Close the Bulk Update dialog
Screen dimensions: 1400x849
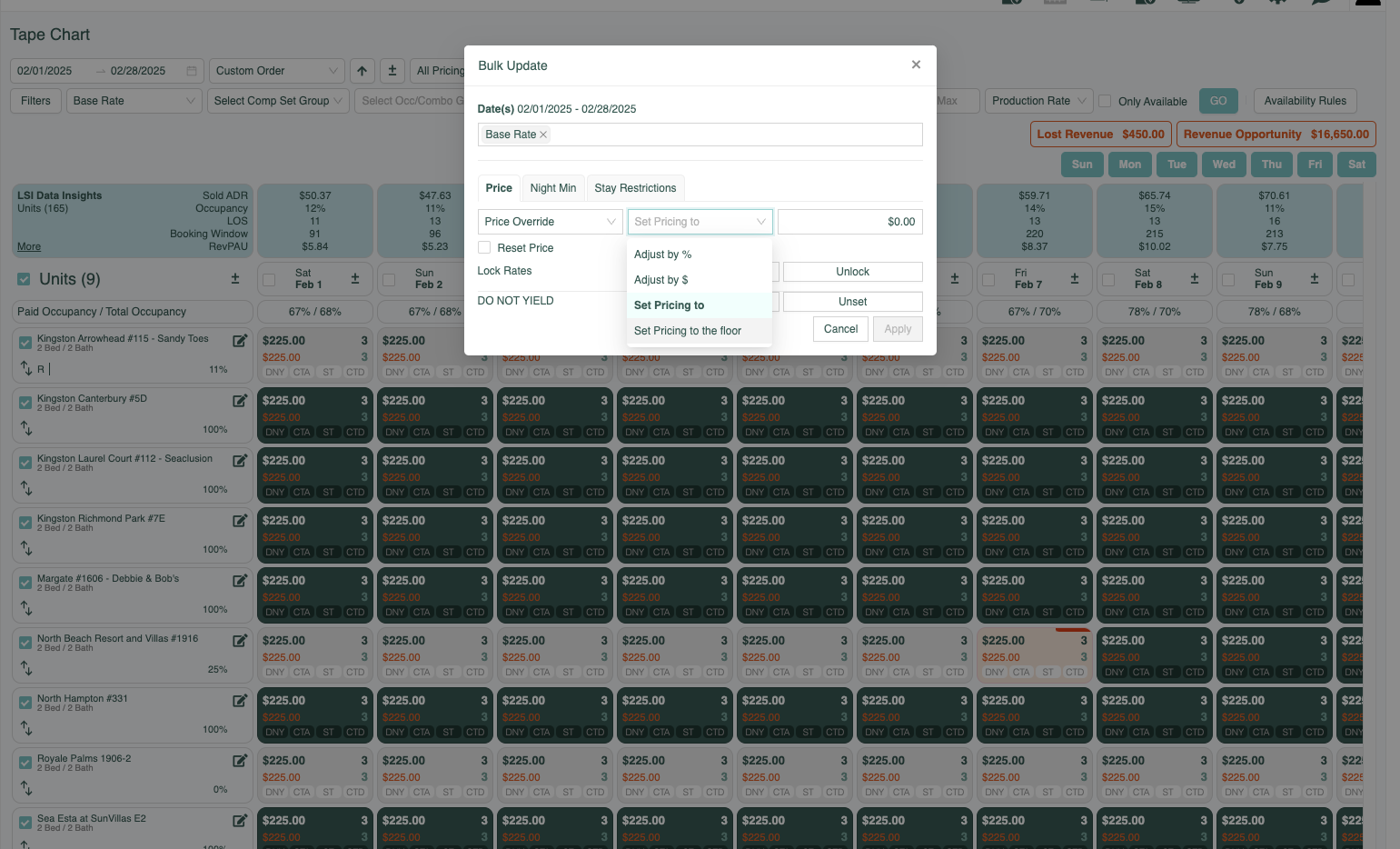click(916, 65)
